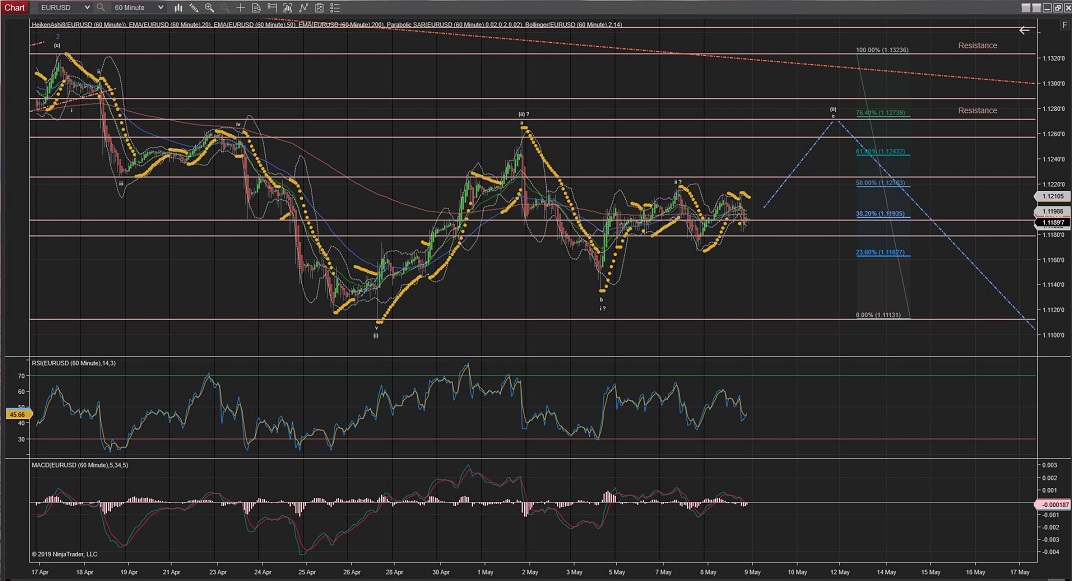Toggle the F fixed-scale button
1072x581 pixels.
1064,25
